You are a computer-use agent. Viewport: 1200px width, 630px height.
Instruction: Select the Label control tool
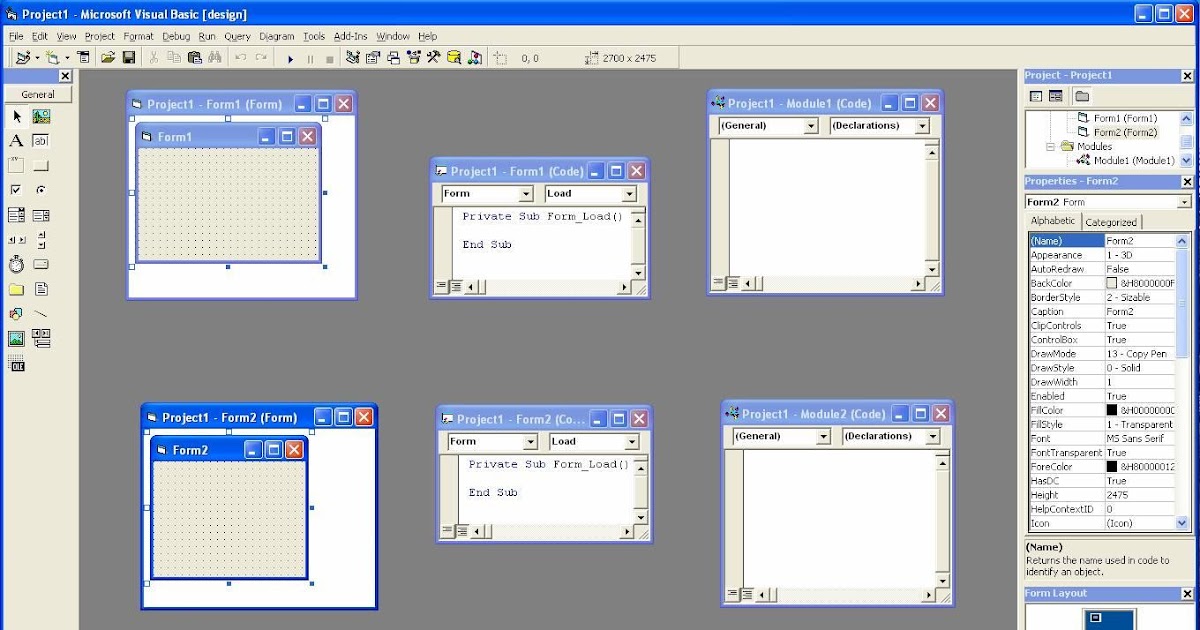[x=16, y=141]
